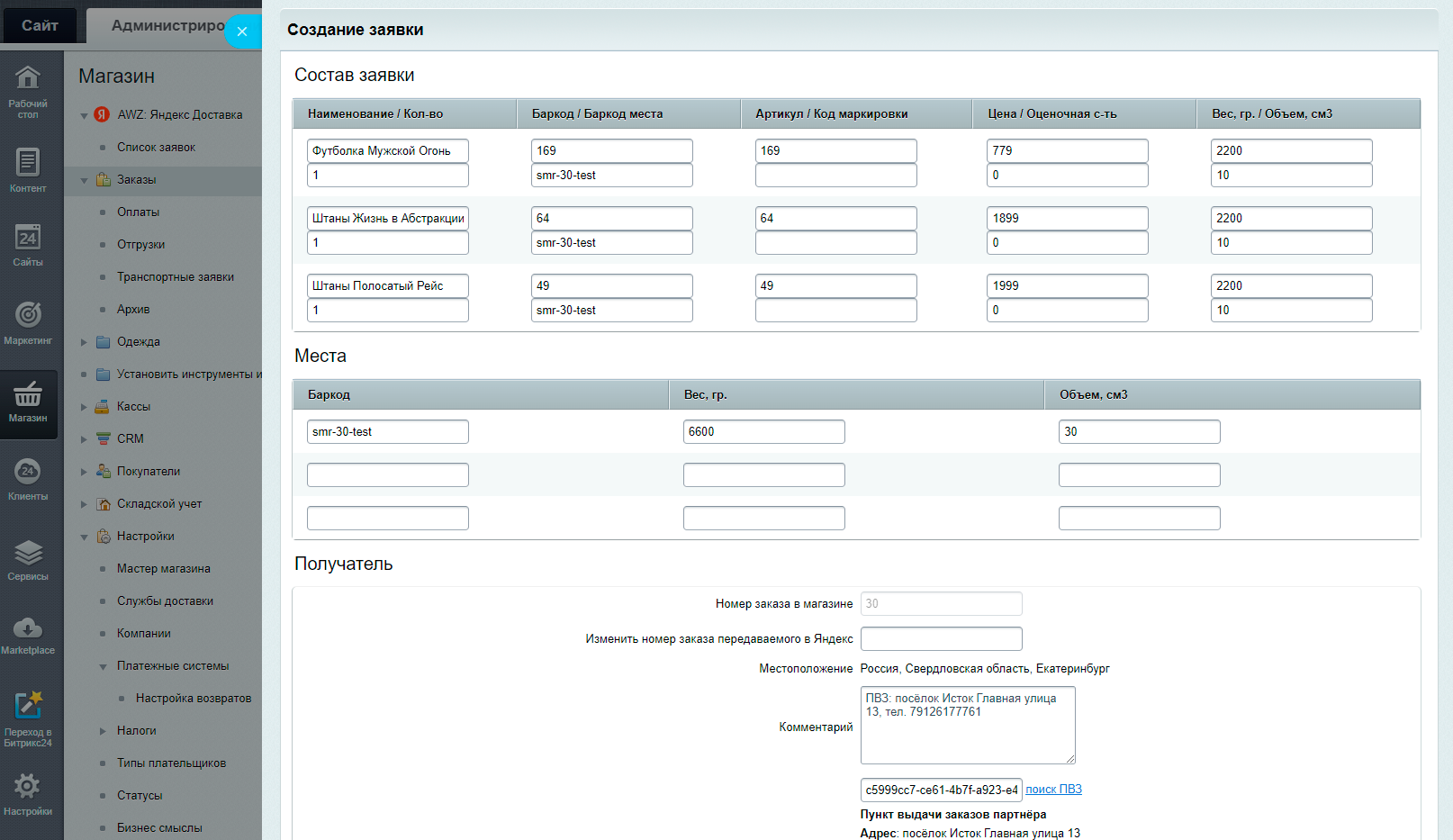
Task: Collapse the AWZ: Яндекс Доставка tree node
Action: [84, 115]
